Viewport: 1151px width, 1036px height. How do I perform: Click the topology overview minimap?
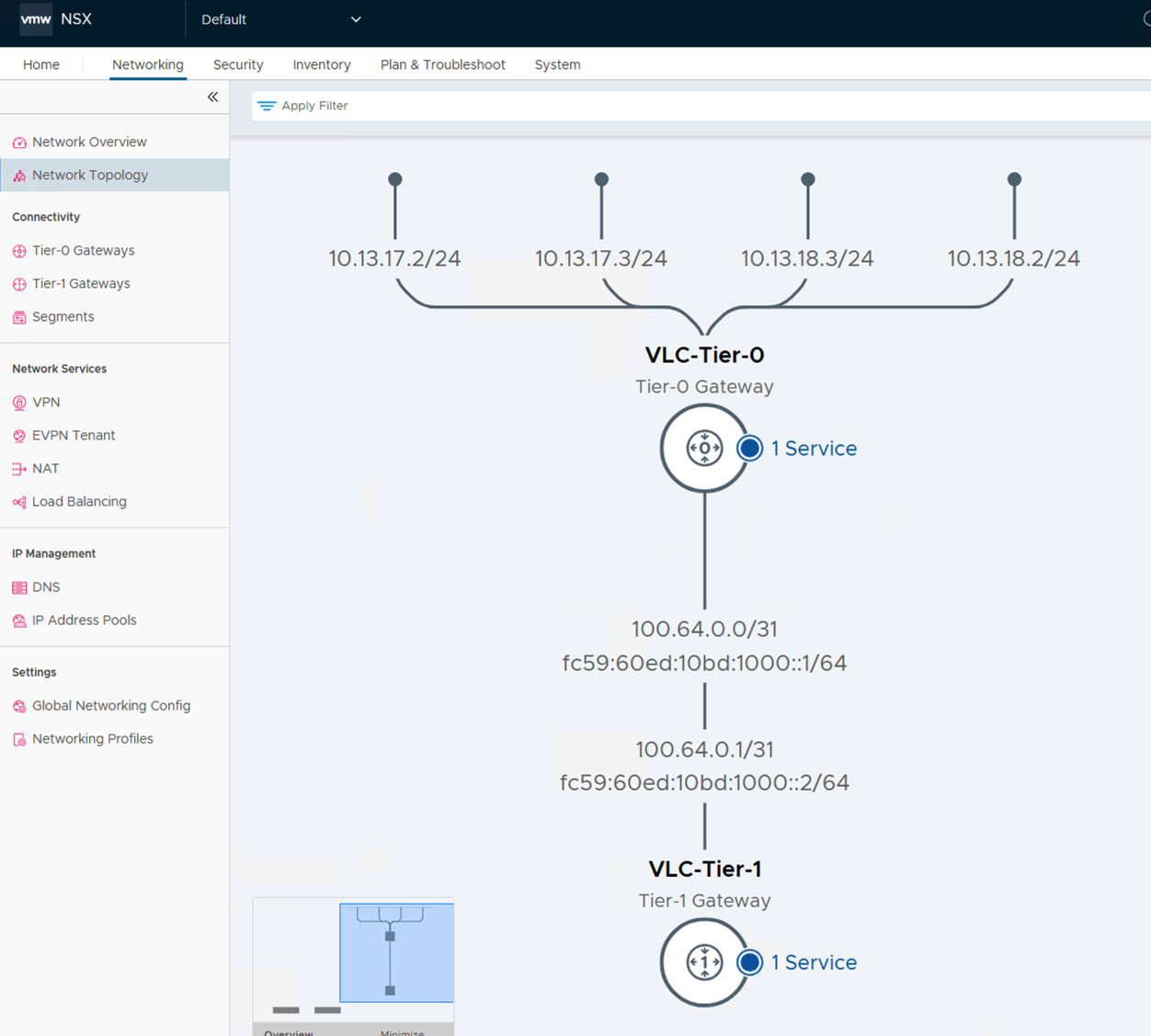353,956
